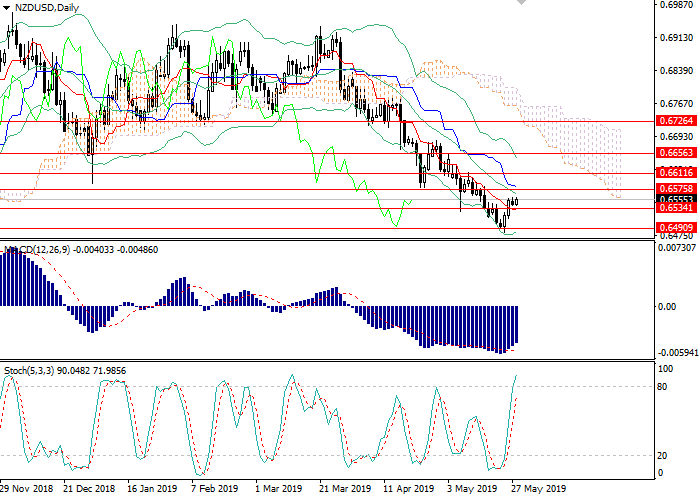Select the red 0.65758 resistance level tag

pos(675,188)
